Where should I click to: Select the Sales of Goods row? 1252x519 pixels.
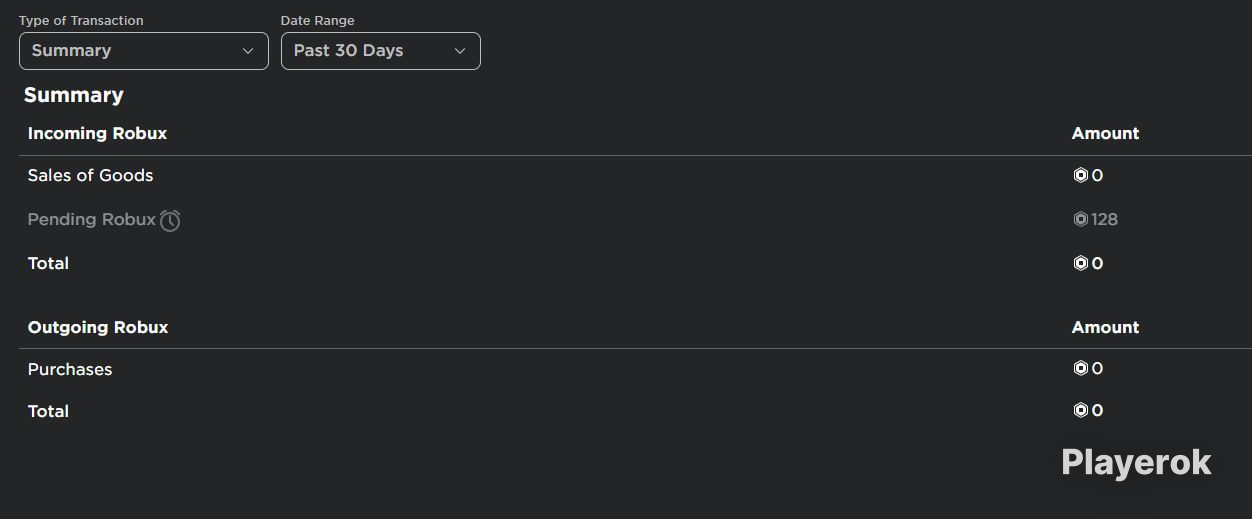tap(635, 175)
